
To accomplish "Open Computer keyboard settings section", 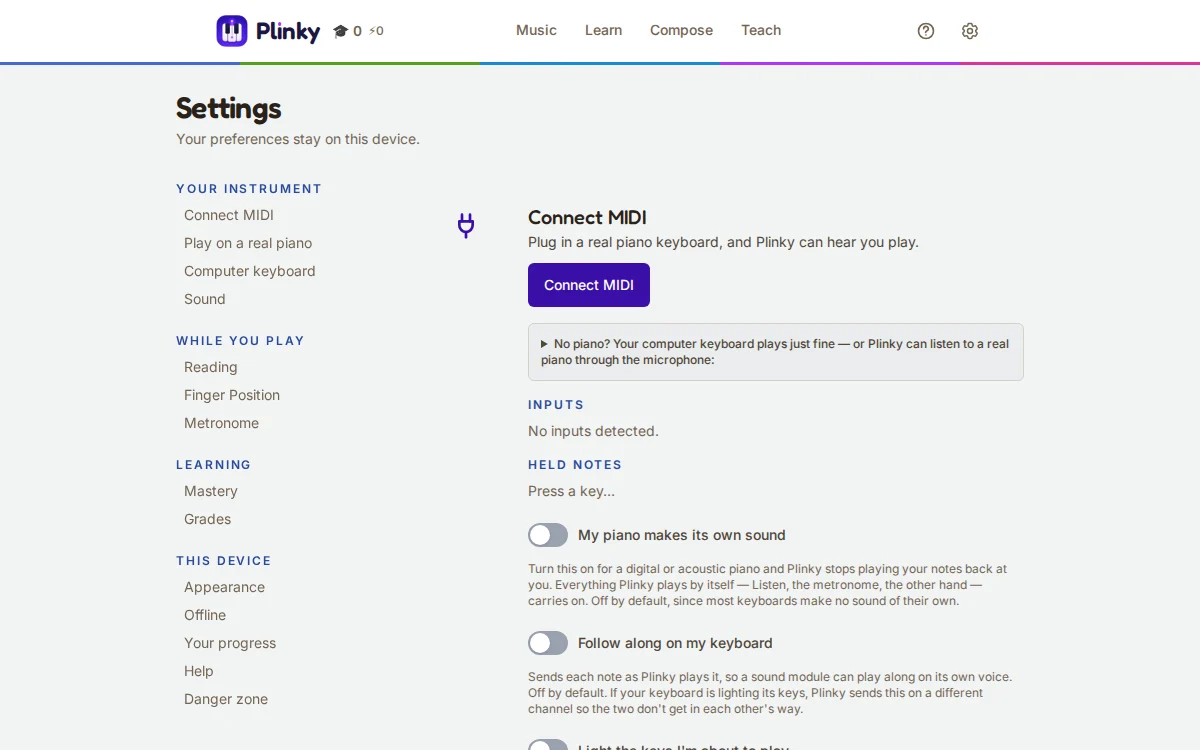I will point(250,271).
